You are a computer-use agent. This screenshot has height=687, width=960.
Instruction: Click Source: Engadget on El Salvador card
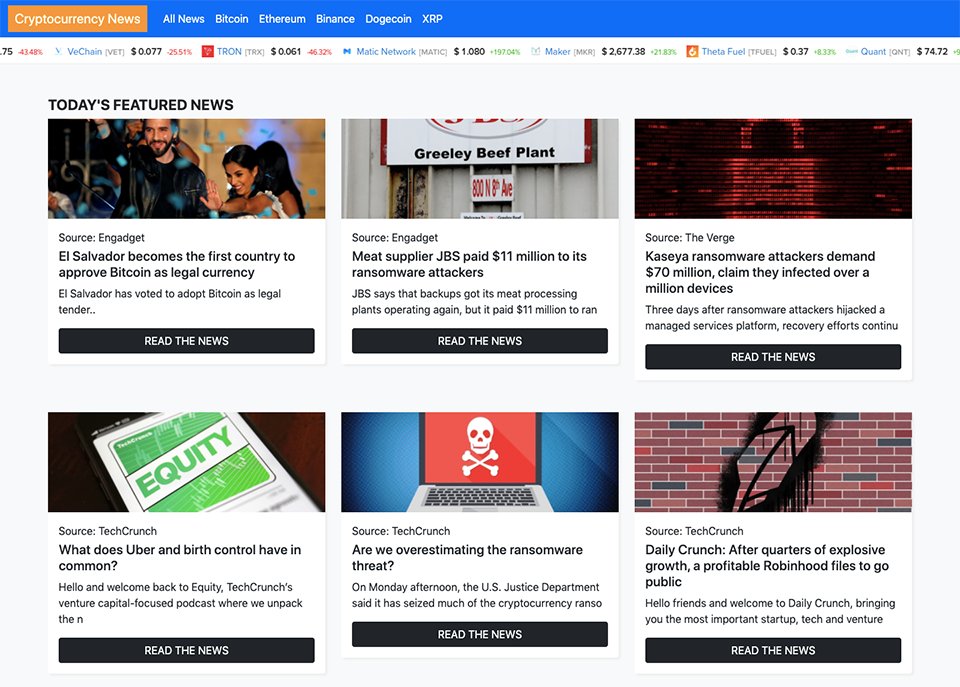pyautogui.click(x=102, y=238)
